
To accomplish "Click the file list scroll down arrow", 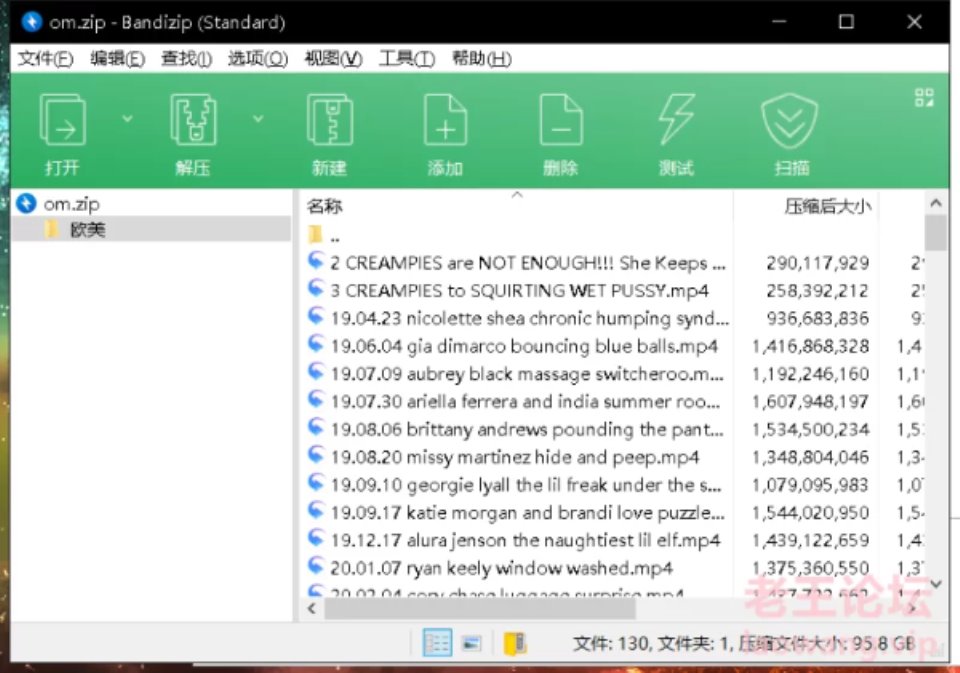I will pyautogui.click(x=936, y=585).
